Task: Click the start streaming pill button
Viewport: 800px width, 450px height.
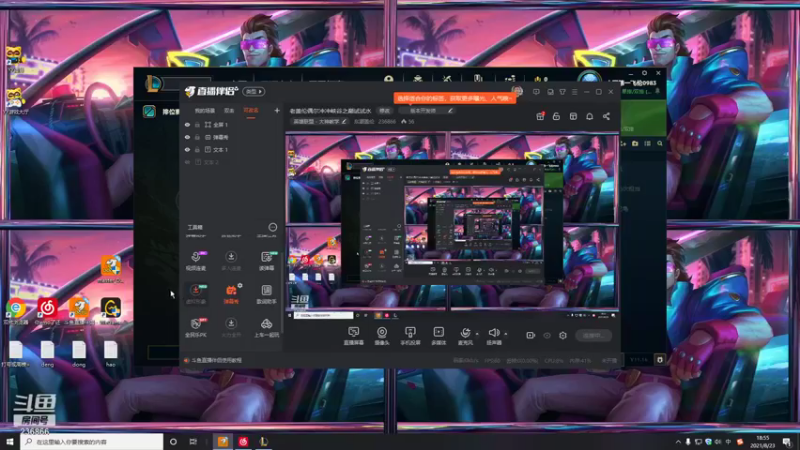Action: [593, 336]
